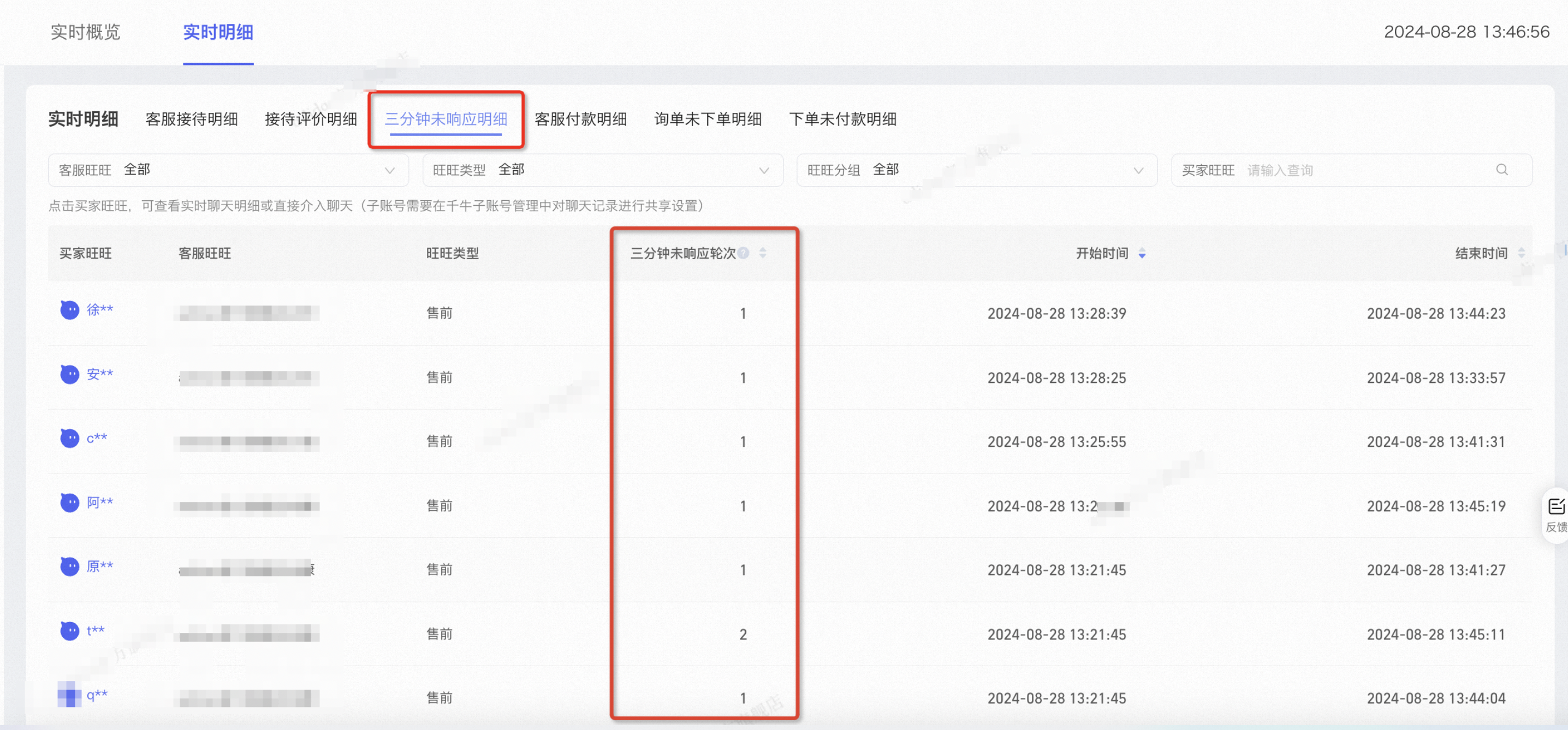The width and height of the screenshot is (1568, 730).
Task: Open buyer t** chat details
Action: 96,631
